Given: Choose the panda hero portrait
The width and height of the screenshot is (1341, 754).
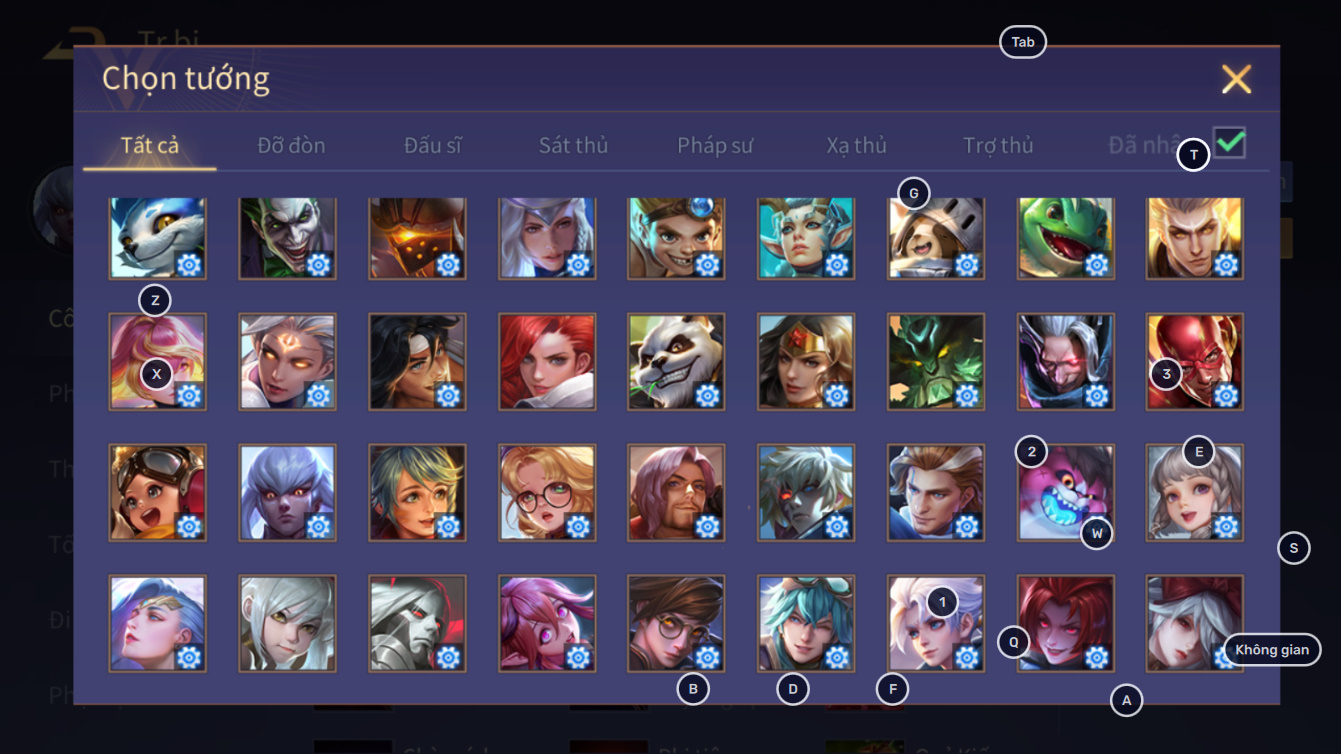Looking at the screenshot, I should click(676, 361).
